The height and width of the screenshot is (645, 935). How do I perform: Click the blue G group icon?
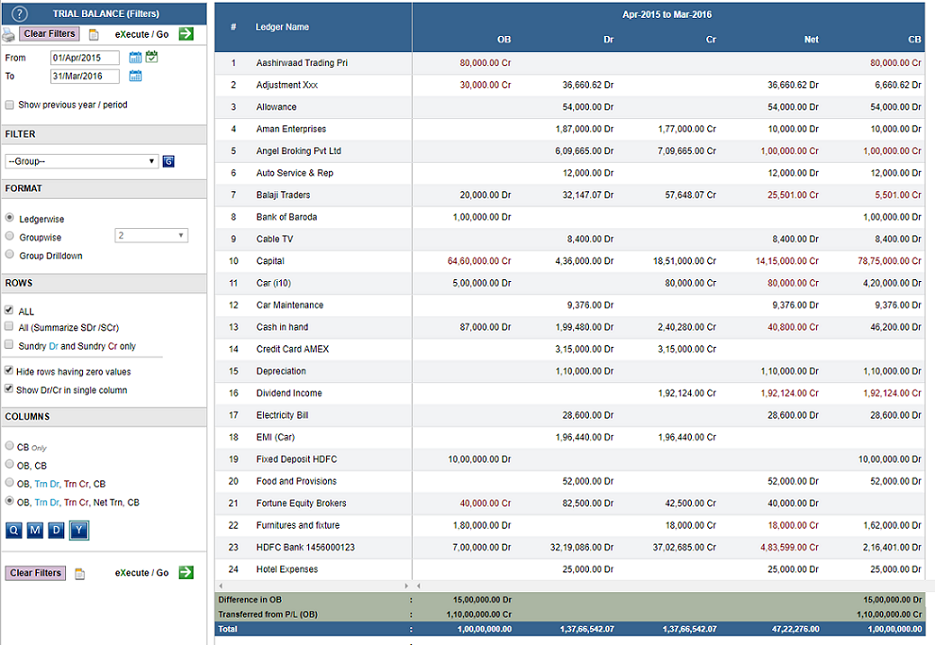point(169,161)
